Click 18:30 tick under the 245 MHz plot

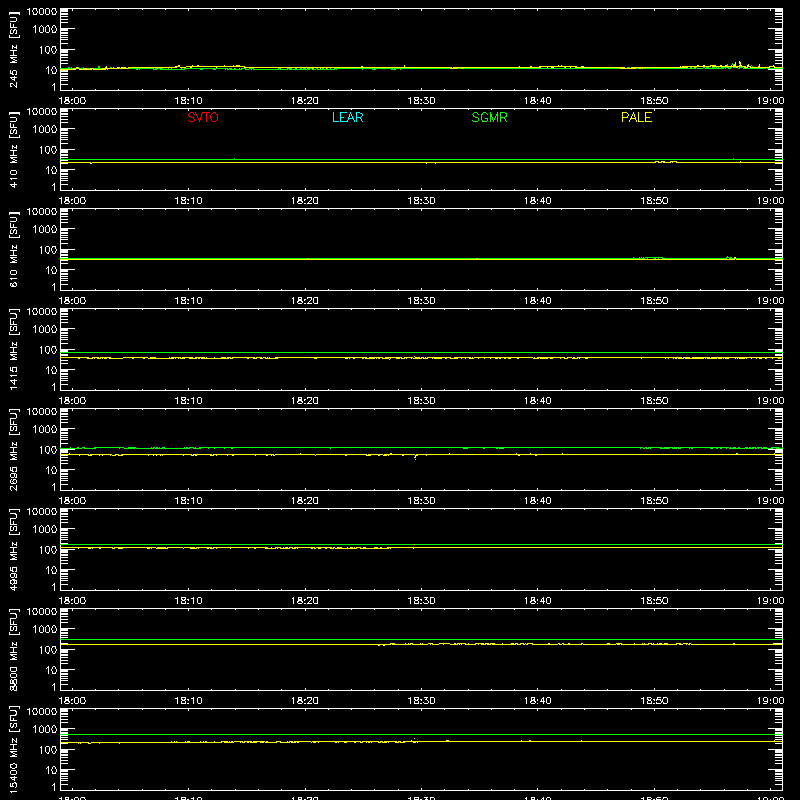point(421,101)
